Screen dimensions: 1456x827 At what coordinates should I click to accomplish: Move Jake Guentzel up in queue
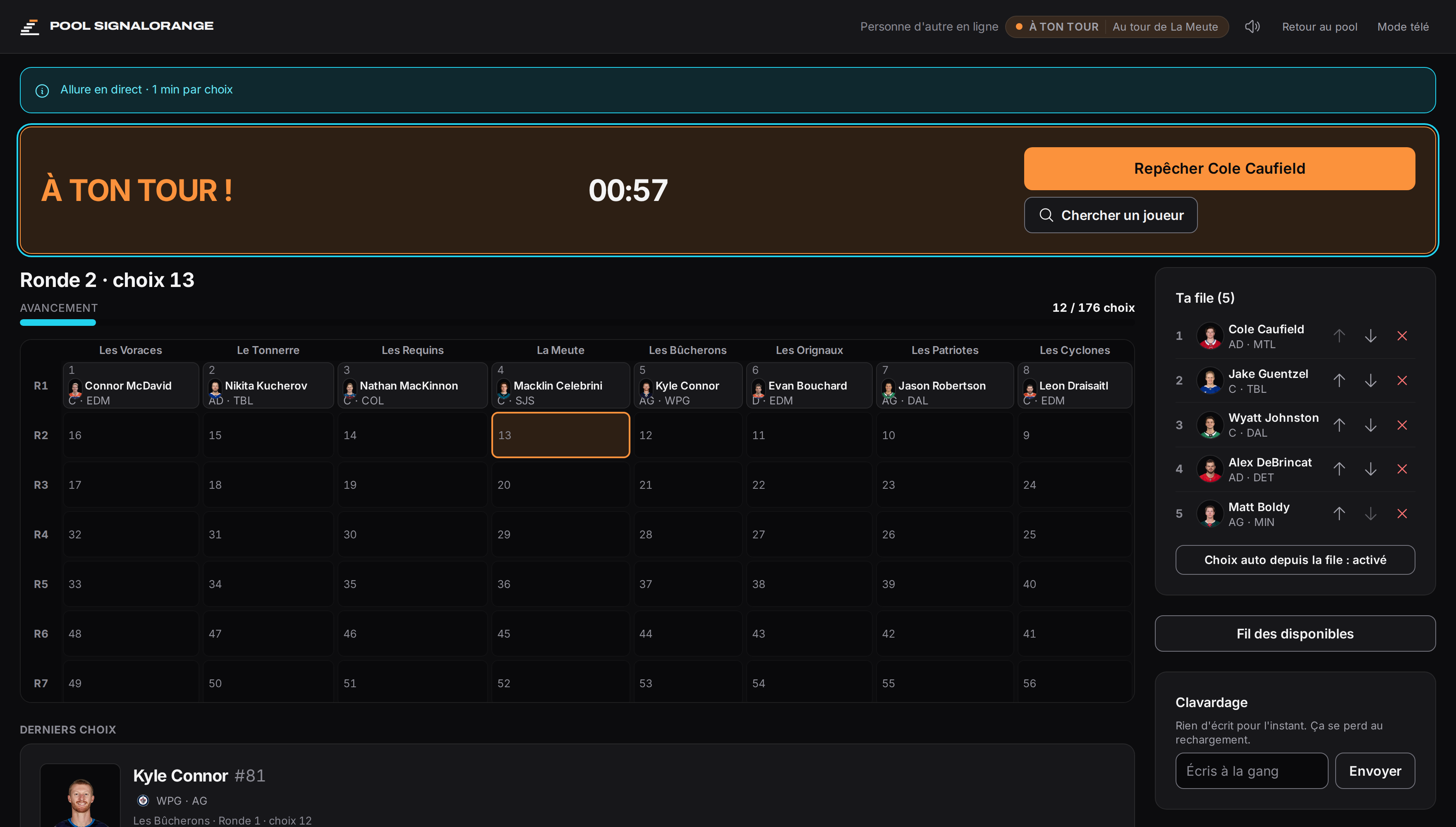[x=1339, y=380]
